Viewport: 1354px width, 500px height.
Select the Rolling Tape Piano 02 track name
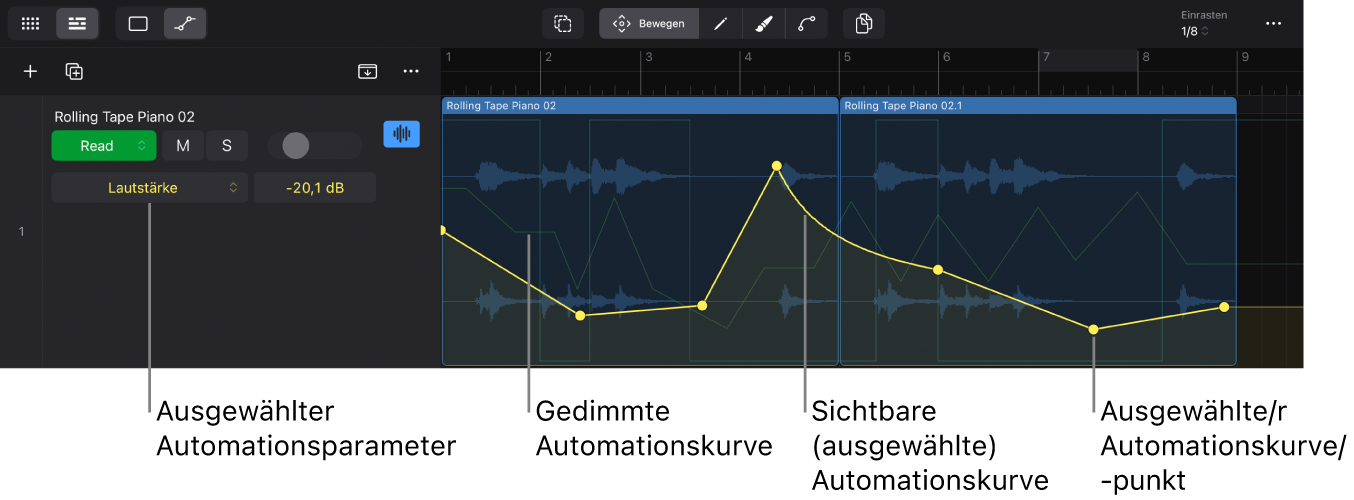[124, 117]
